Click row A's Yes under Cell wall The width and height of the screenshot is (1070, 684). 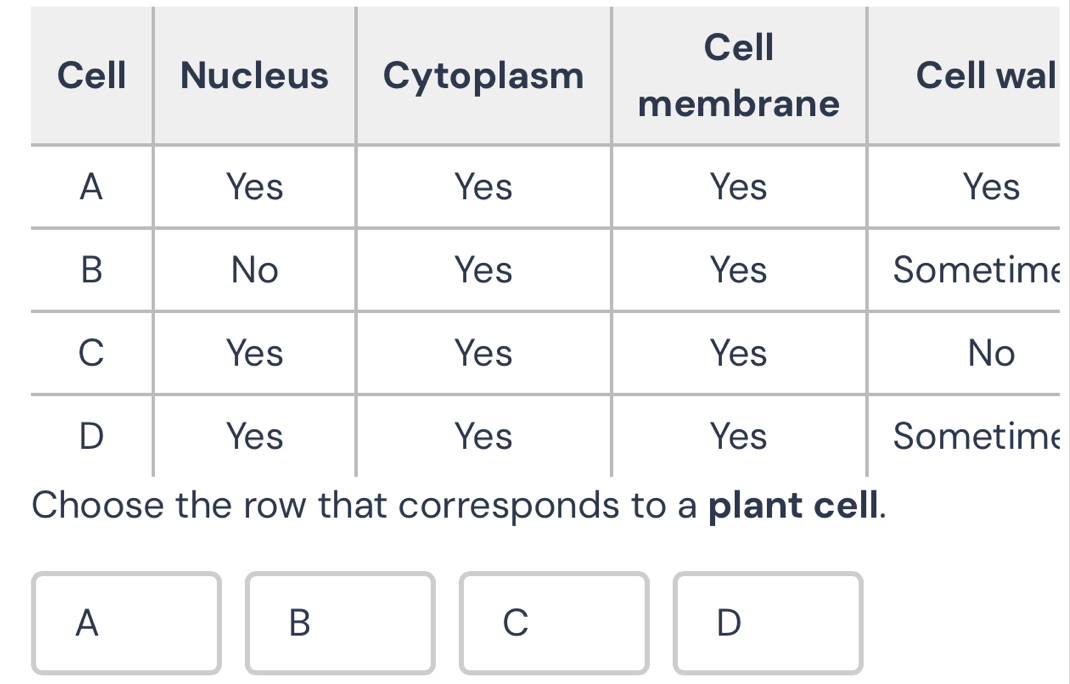(990, 187)
